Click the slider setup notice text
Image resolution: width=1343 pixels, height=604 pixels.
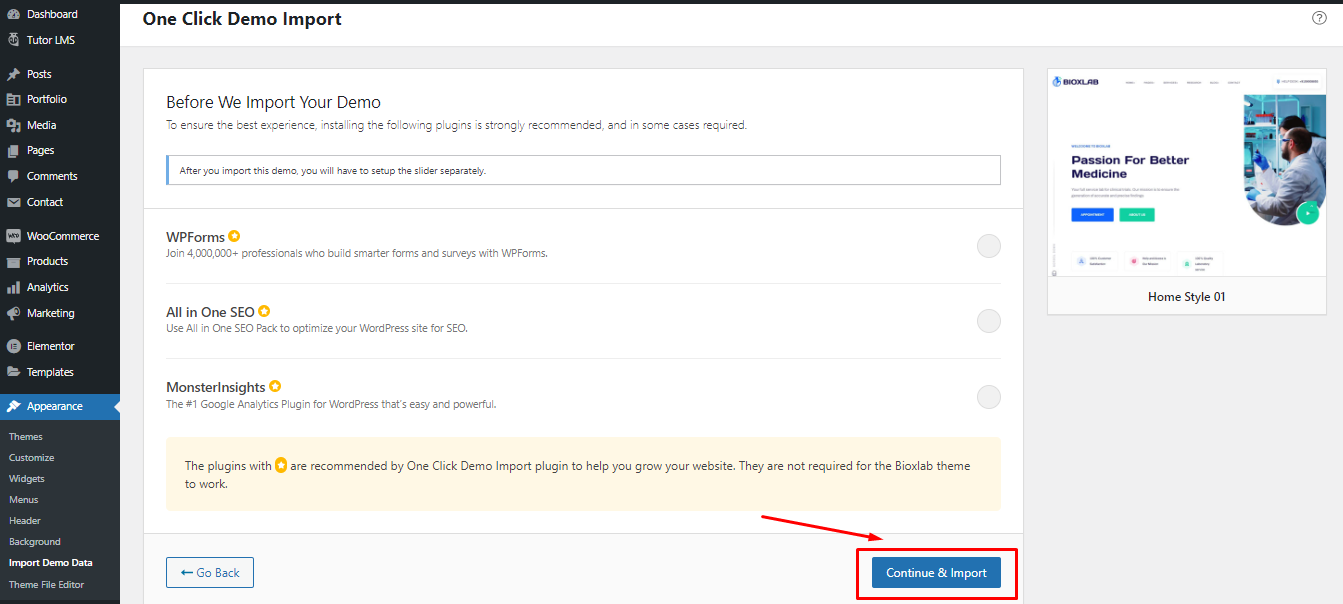point(333,171)
